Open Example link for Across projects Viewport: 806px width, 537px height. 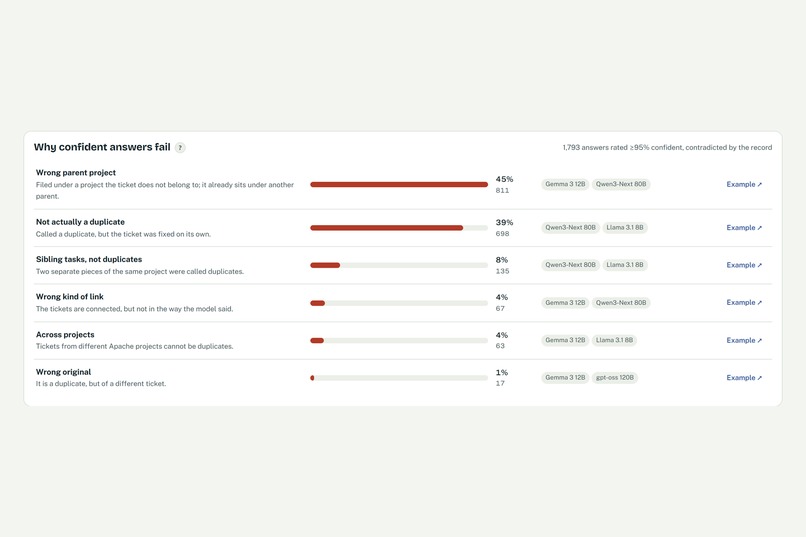click(x=744, y=340)
